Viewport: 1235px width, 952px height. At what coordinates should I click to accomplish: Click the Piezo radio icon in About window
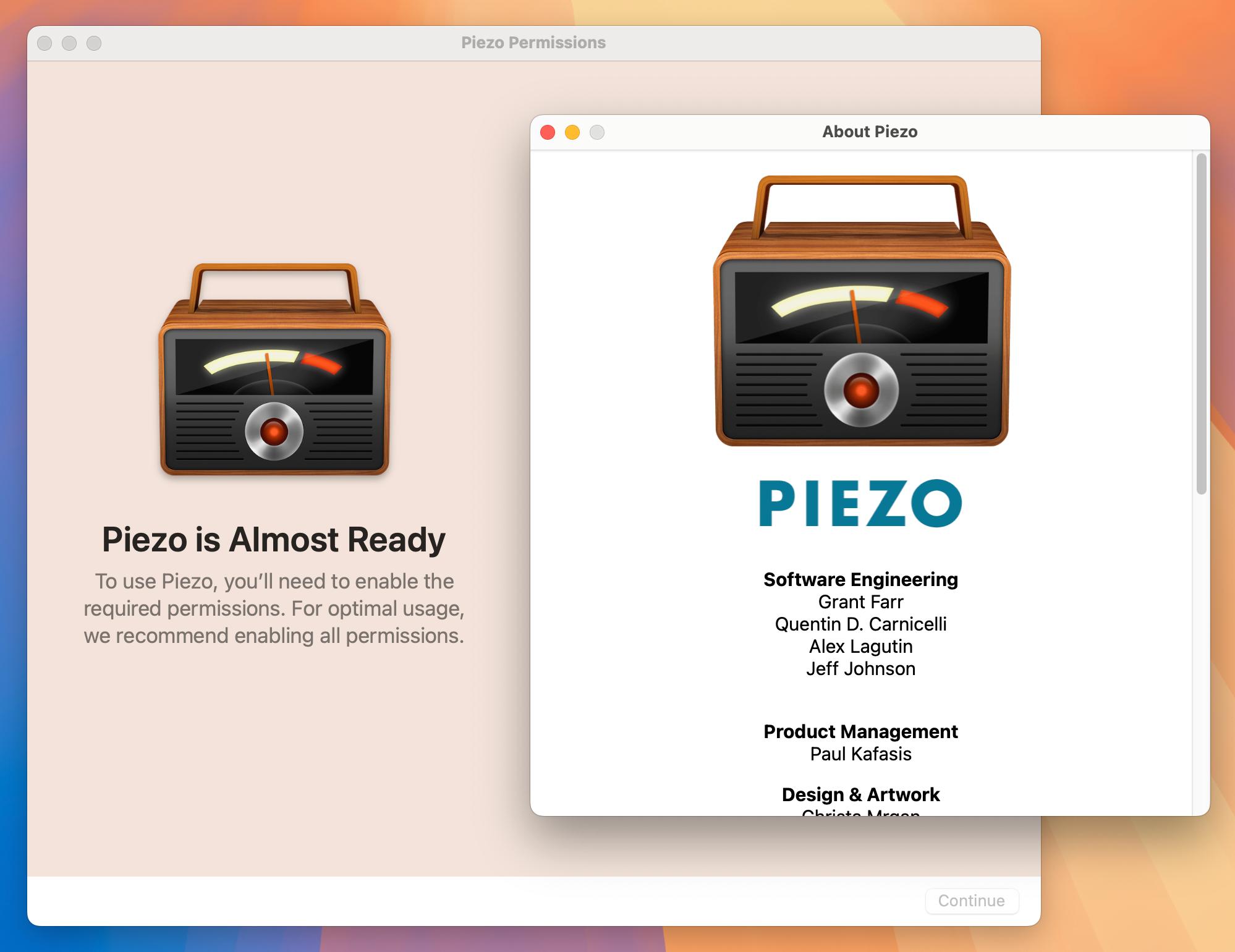pos(862,311)
